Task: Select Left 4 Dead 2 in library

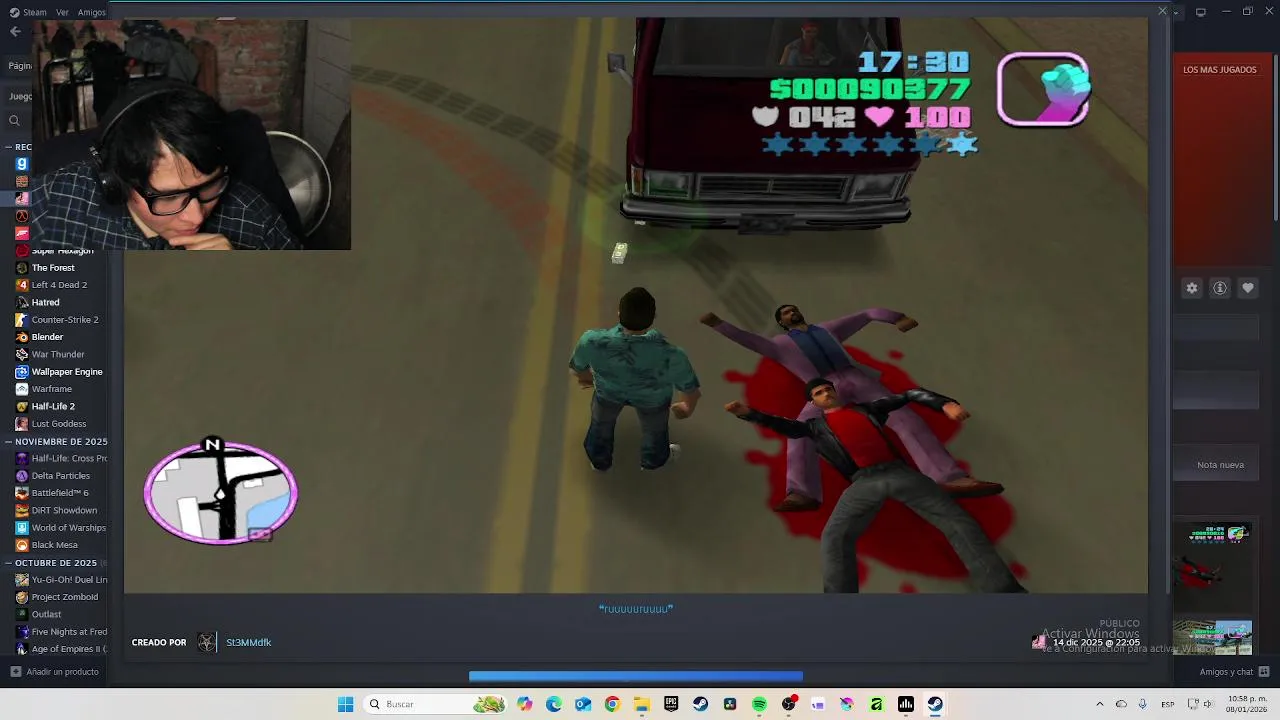Action: pyautogui.click(x=59, y=285)
